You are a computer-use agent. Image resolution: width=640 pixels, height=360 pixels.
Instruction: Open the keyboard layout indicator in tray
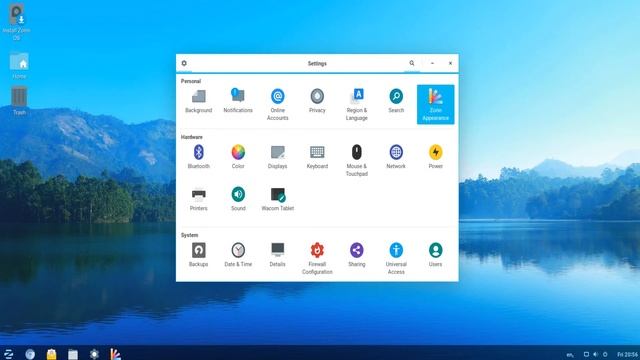(x=571, y=355)
